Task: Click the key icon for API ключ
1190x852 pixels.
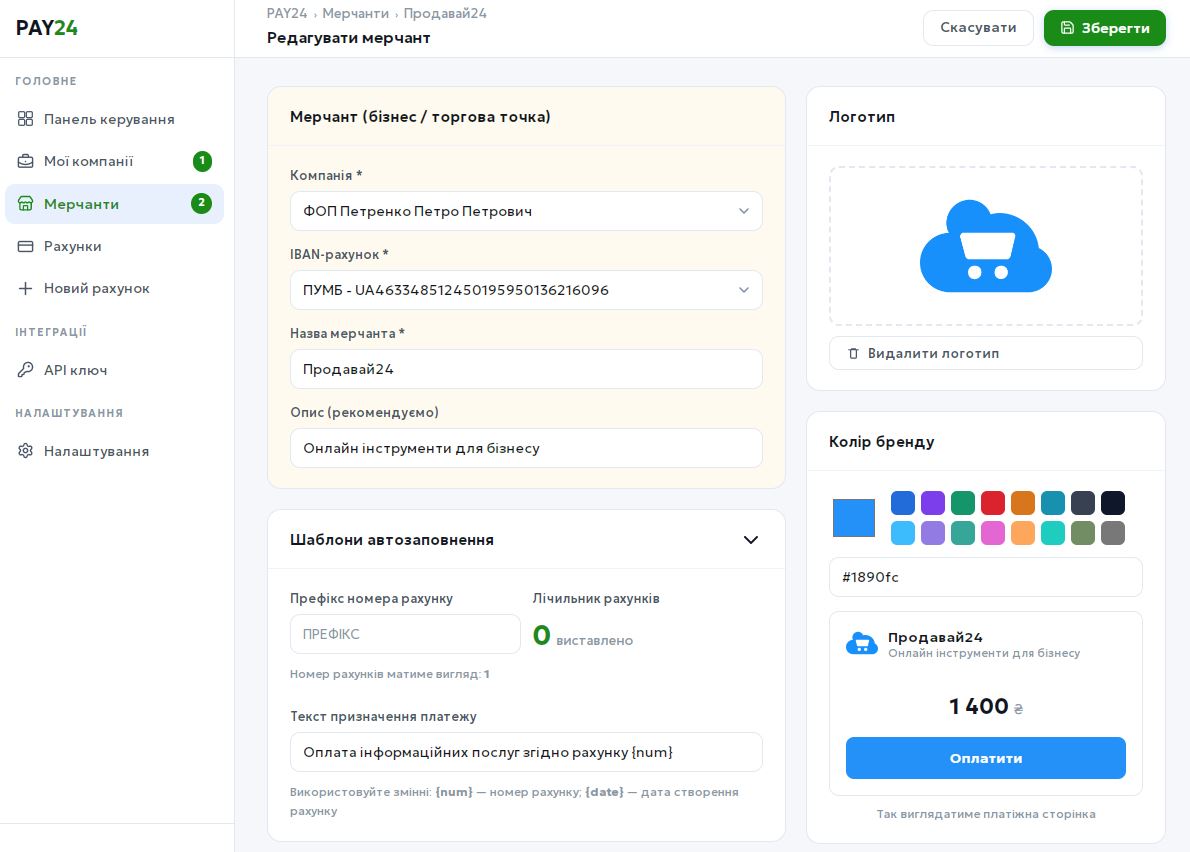Action: [26, 370]
